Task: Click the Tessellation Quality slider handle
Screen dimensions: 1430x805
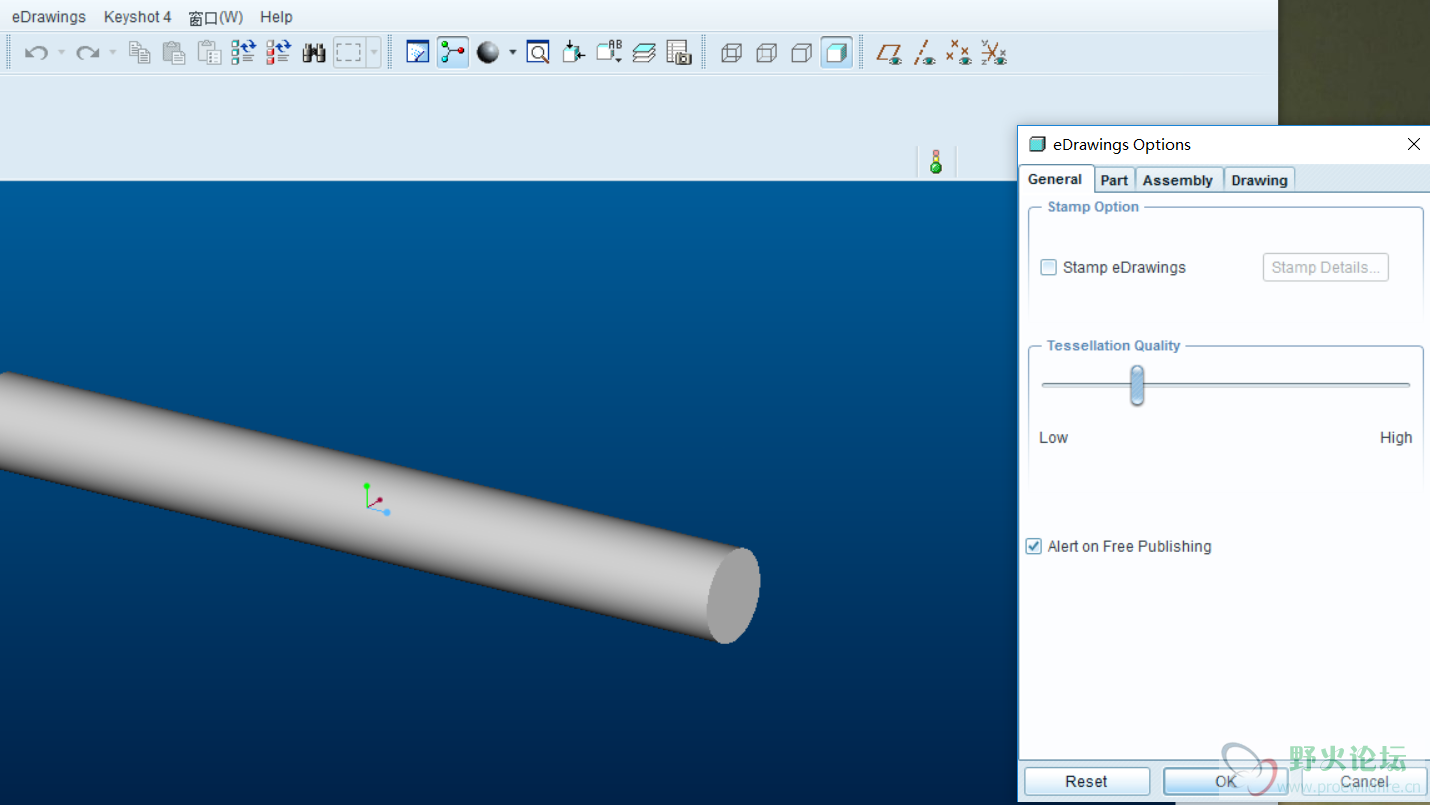Action: 1137,385
